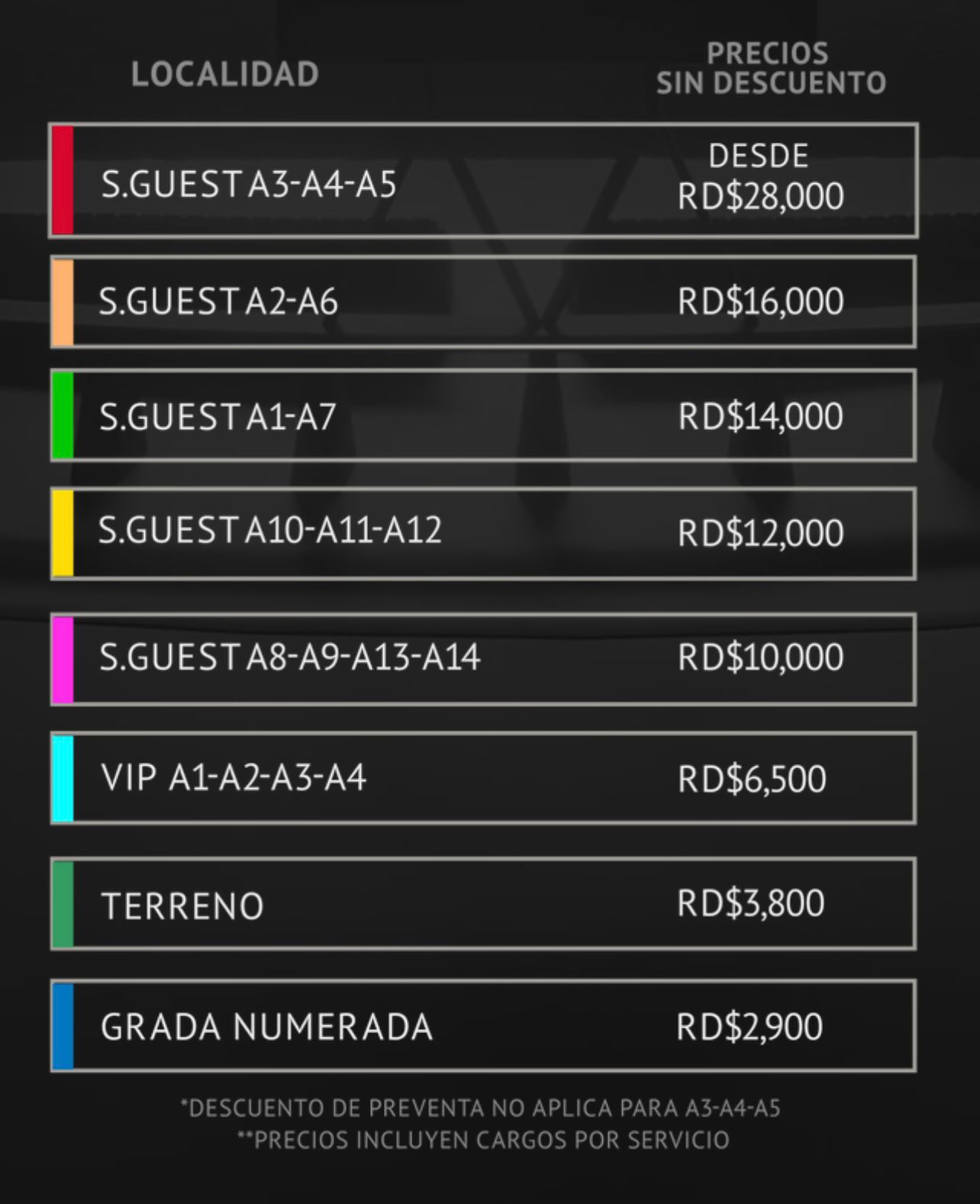Click the cyan color bar for VIP A1-A2-A3-A4
The image size is (980, 1204).
[63, 778]
